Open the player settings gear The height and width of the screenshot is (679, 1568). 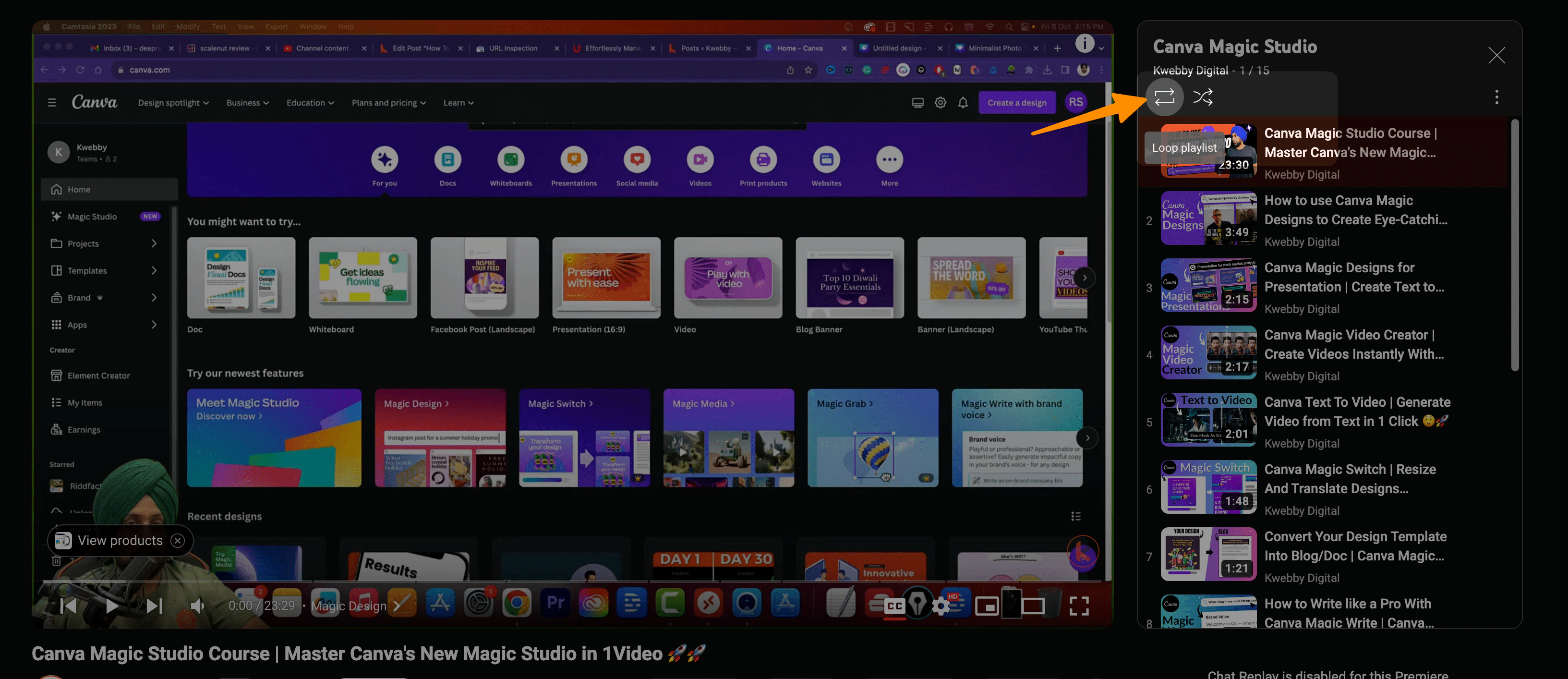tap(941, 606)
